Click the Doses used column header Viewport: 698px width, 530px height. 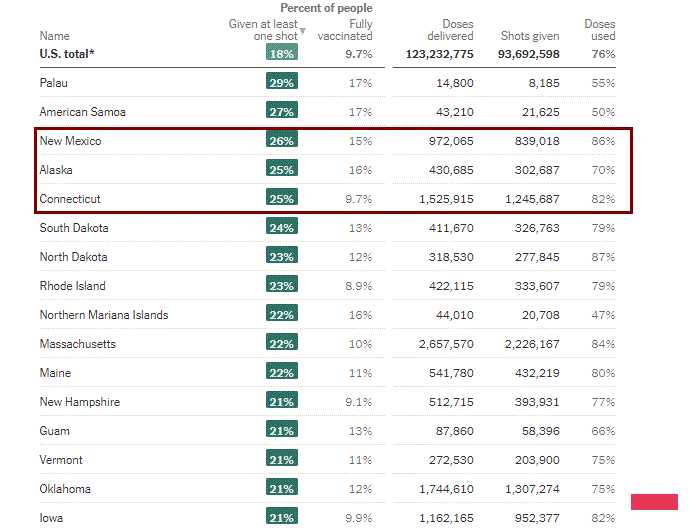coord(600,30)
